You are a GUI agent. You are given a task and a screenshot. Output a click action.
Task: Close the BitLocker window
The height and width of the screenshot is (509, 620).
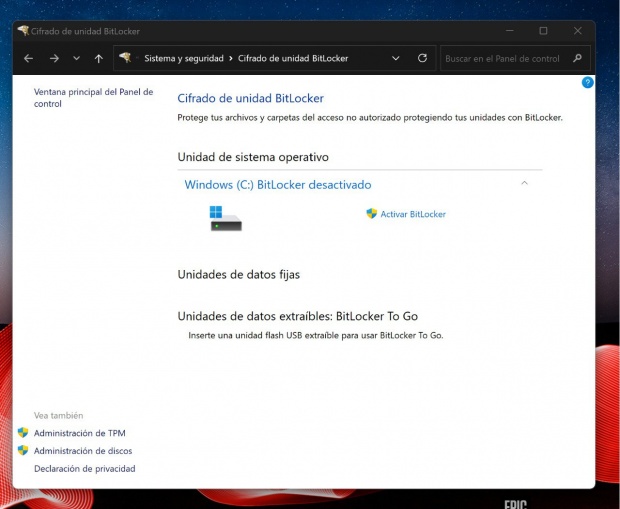click(578, 30)
